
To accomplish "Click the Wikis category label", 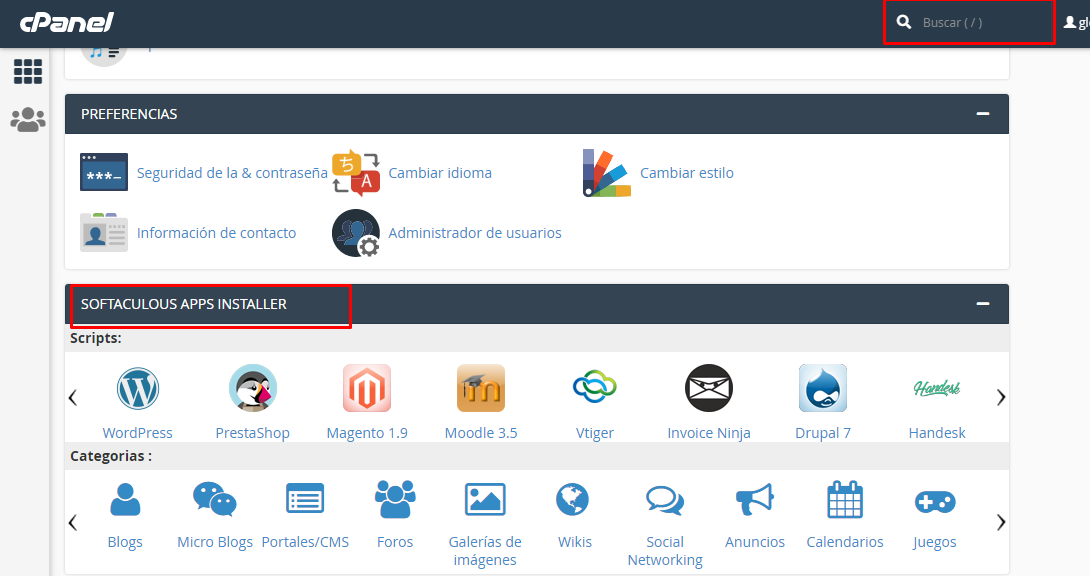I will point(575,542).
